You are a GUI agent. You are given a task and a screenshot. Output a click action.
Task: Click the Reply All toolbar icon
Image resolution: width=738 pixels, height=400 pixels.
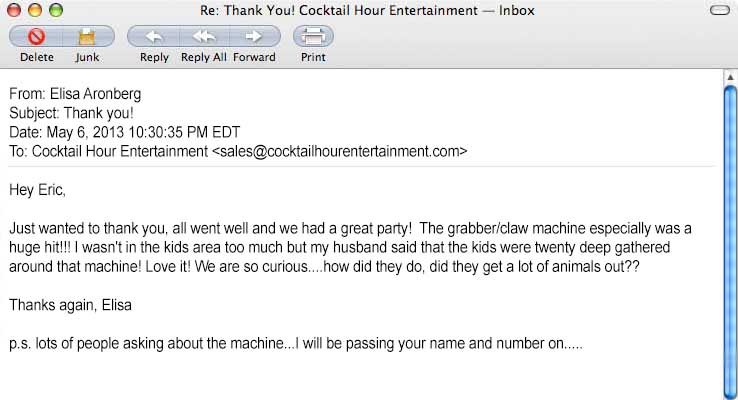point(204,37)
